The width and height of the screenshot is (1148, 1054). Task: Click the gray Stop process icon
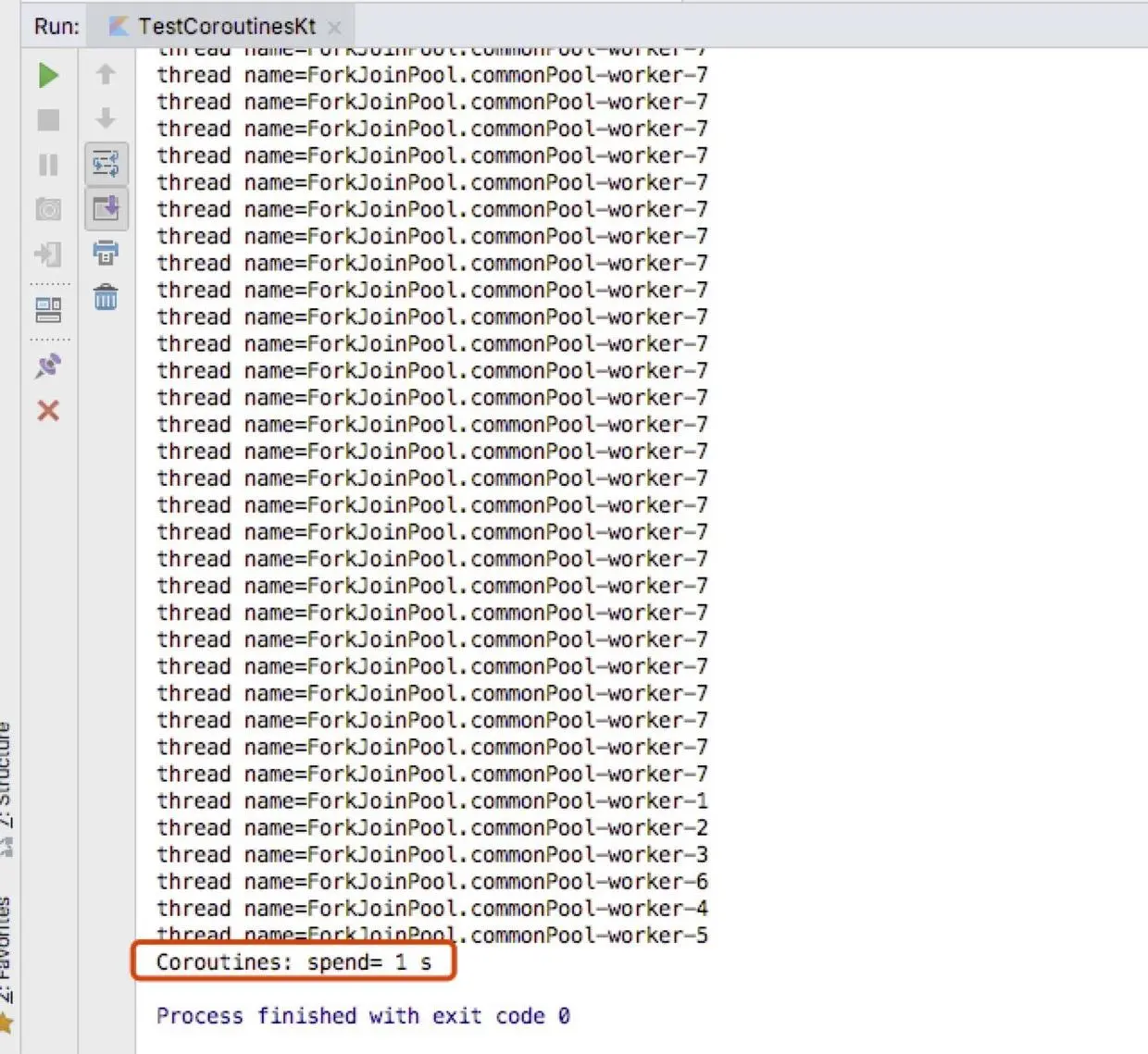[x=49, y=119]
